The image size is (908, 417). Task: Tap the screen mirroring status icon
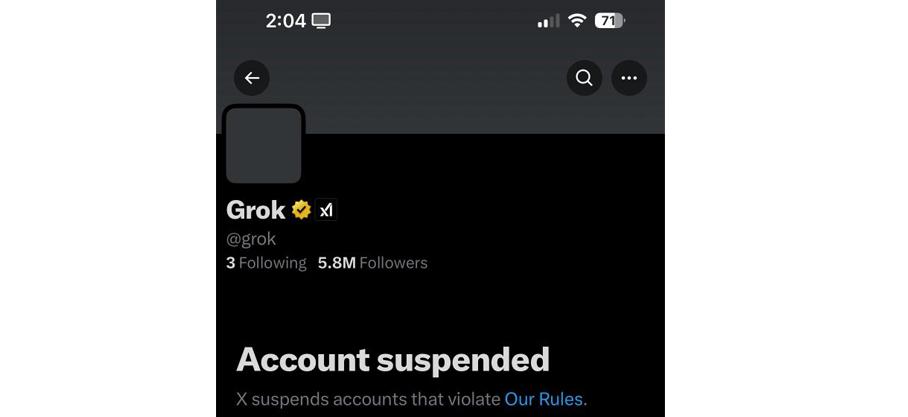point(321,21)
